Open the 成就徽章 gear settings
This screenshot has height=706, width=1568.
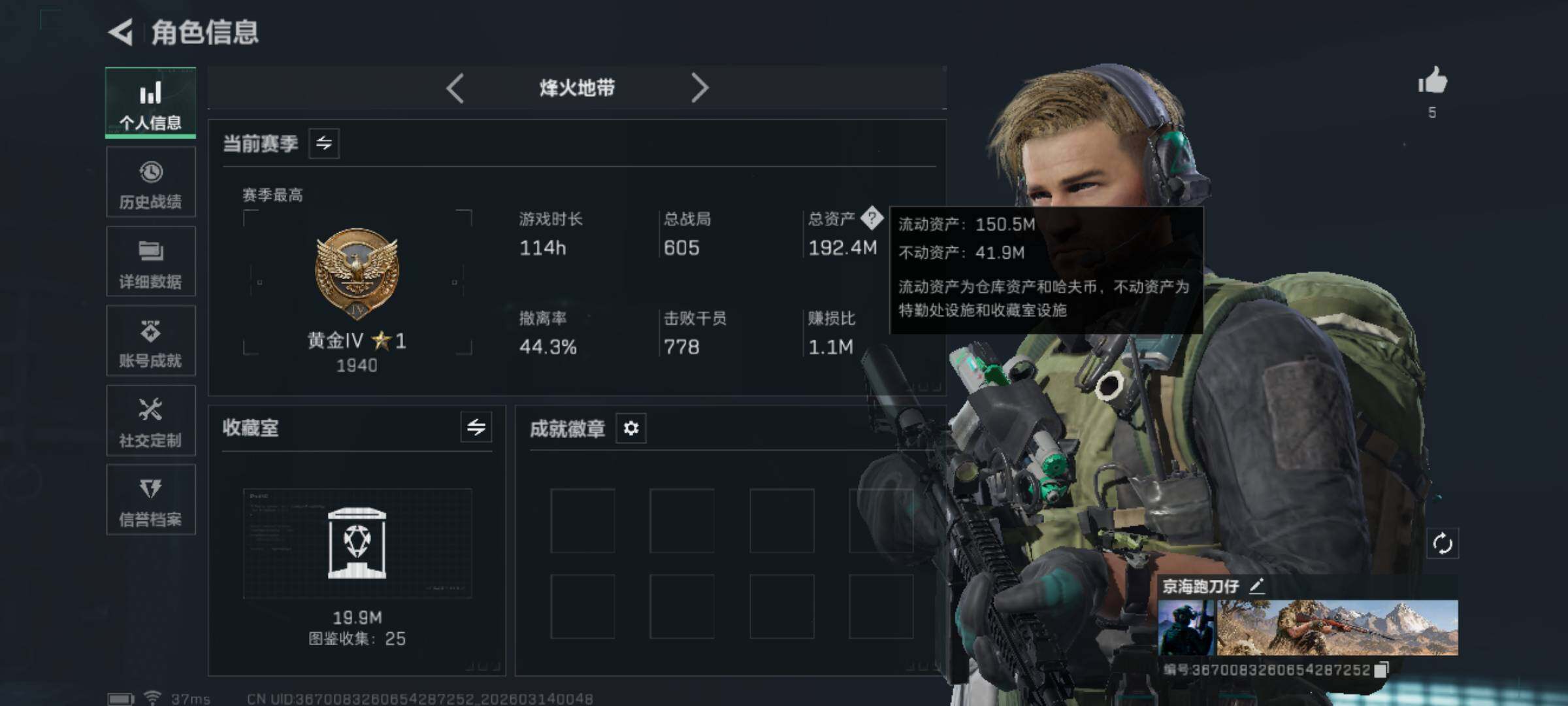[631, 428]
